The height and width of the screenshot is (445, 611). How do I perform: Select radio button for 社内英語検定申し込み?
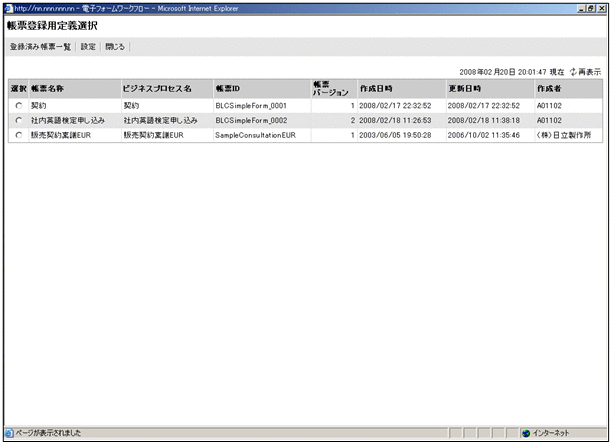(x=19, y=120)
